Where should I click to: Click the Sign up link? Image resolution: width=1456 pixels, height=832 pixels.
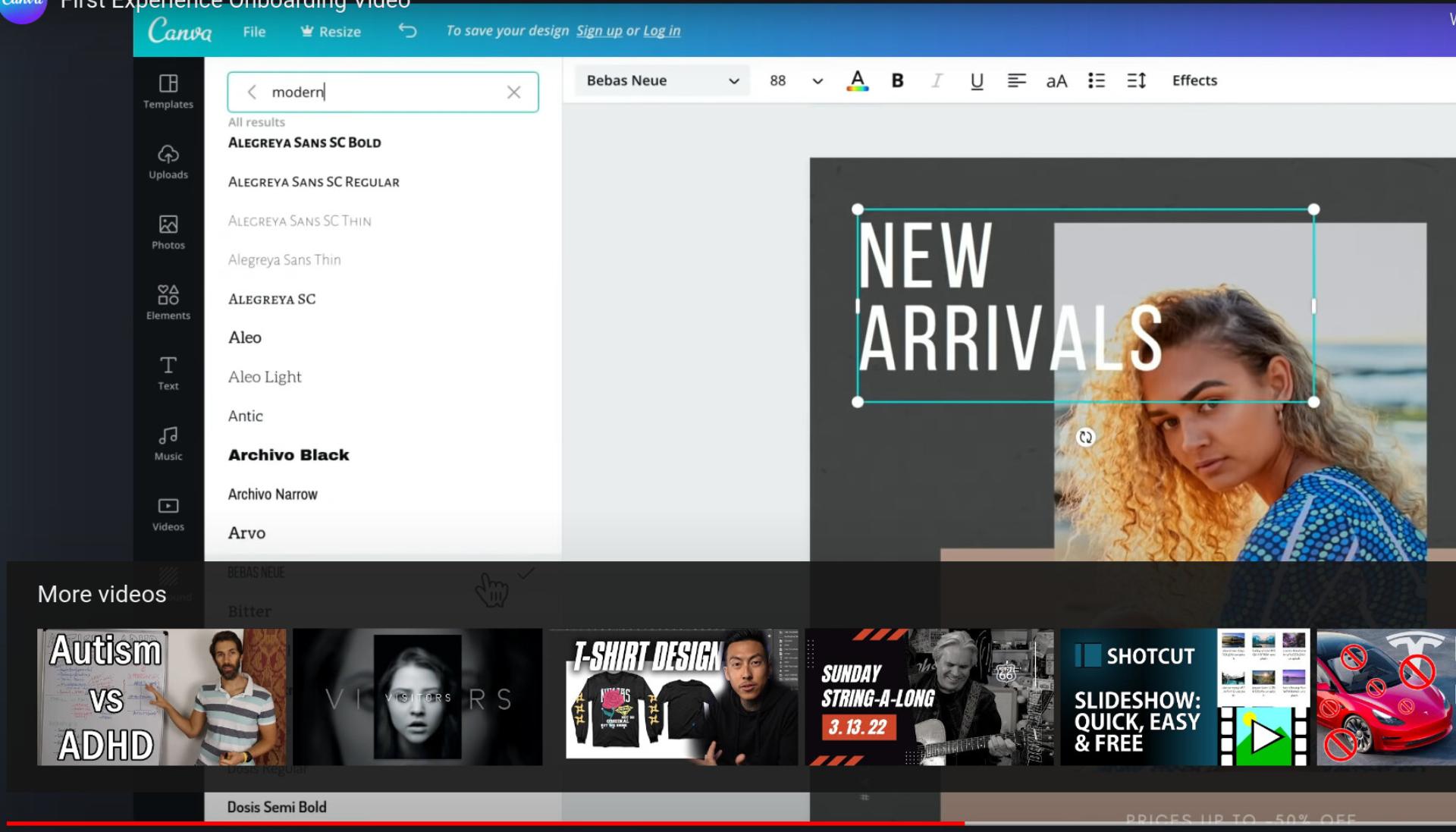pos(599,31)
